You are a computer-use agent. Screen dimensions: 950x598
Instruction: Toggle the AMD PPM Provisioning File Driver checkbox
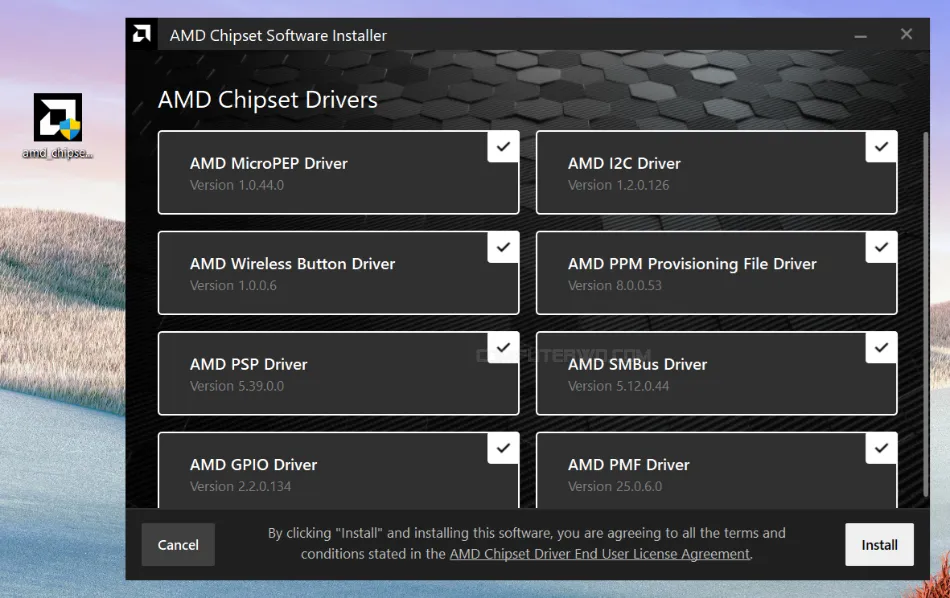881,247
